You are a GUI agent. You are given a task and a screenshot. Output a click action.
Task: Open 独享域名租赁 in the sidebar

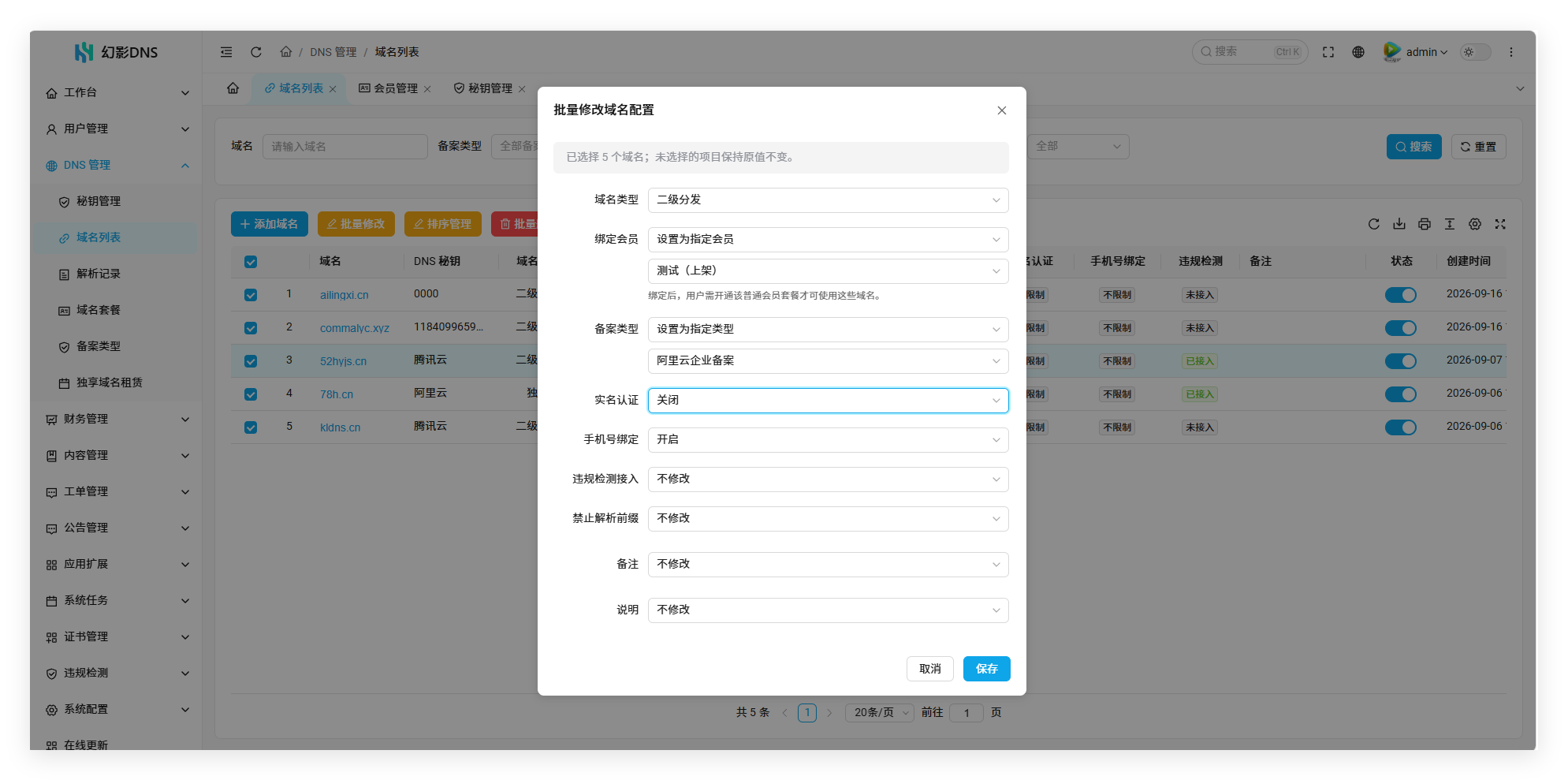click(x=117, y=383)
